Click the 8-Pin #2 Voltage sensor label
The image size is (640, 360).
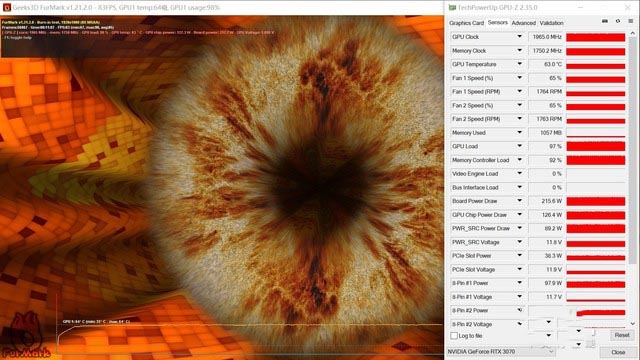pos(472,324)
